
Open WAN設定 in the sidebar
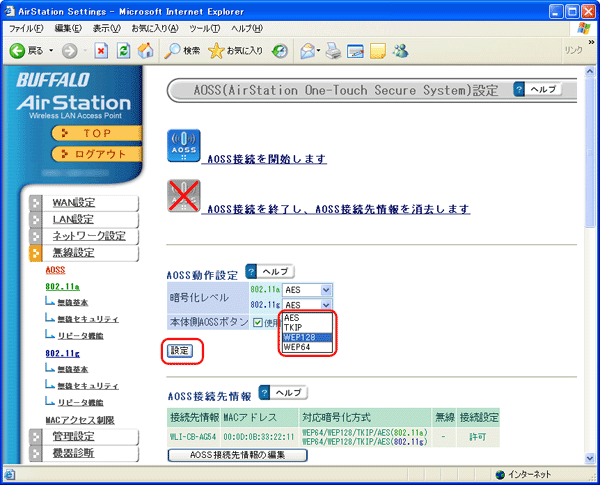click(x=74, y=202)
